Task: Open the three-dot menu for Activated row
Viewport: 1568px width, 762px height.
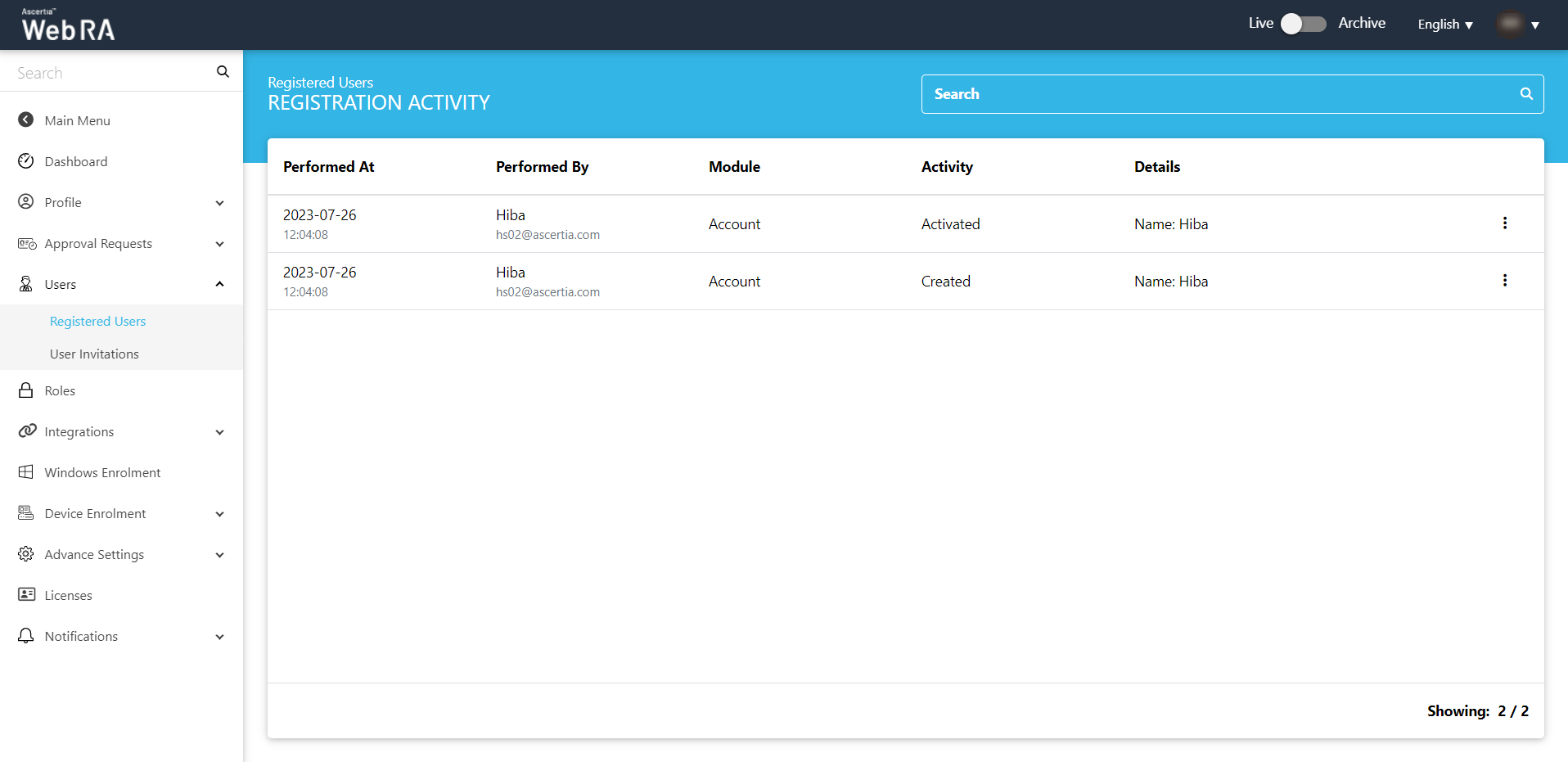Action: coord(1504,223)
